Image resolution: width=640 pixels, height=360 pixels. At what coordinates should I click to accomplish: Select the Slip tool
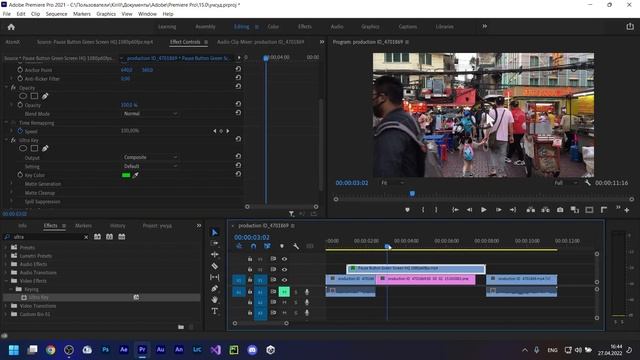pos(215,277)
